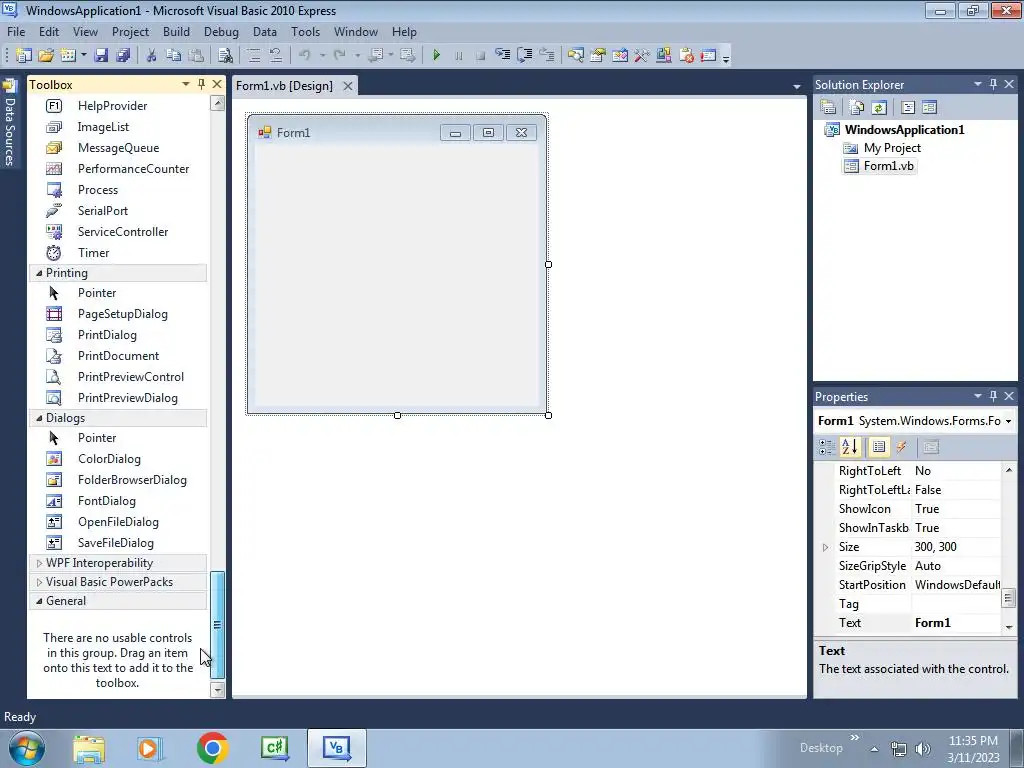Screen dimensions: 1024x768
Task: Collapse the Dialogs toolbox group
Action: pos(39,418)
